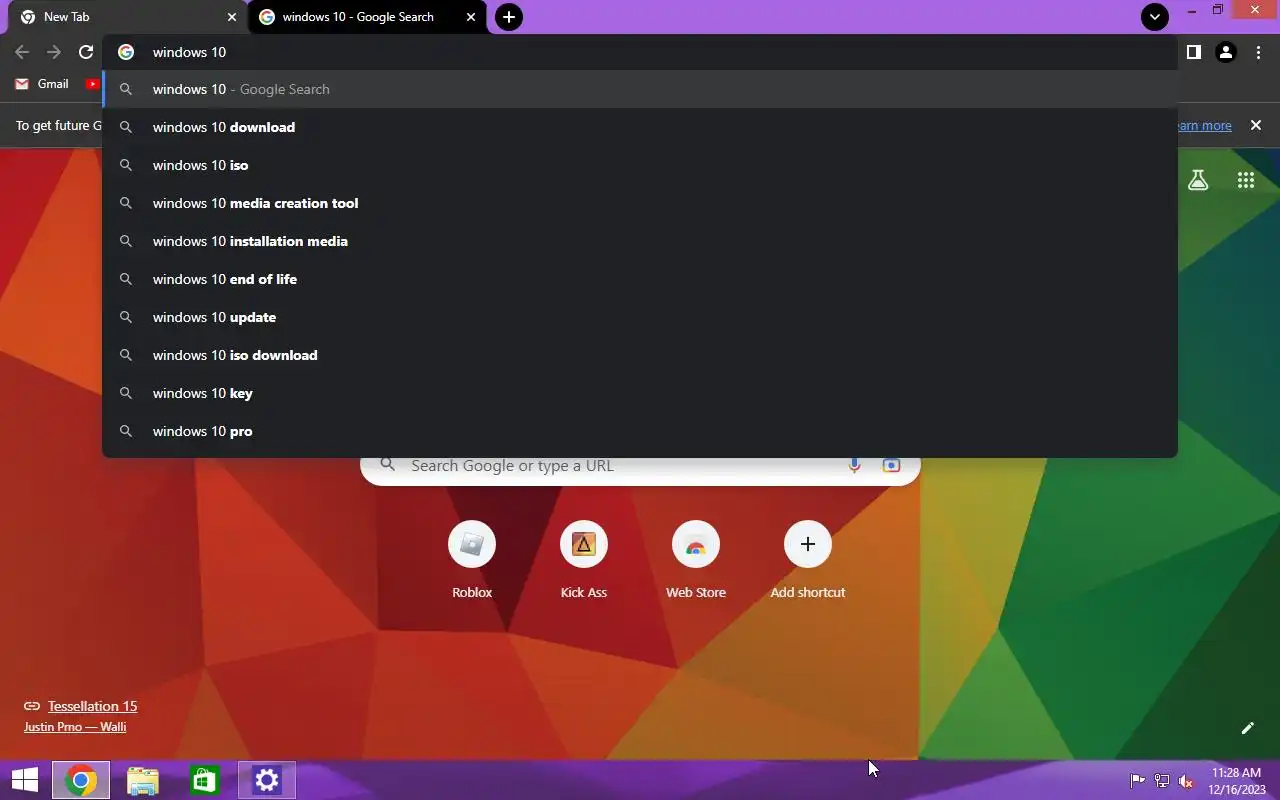Open Google Lens image search icon
The height and width of the screenshot is (800, 1280).
tap(891, 466)
